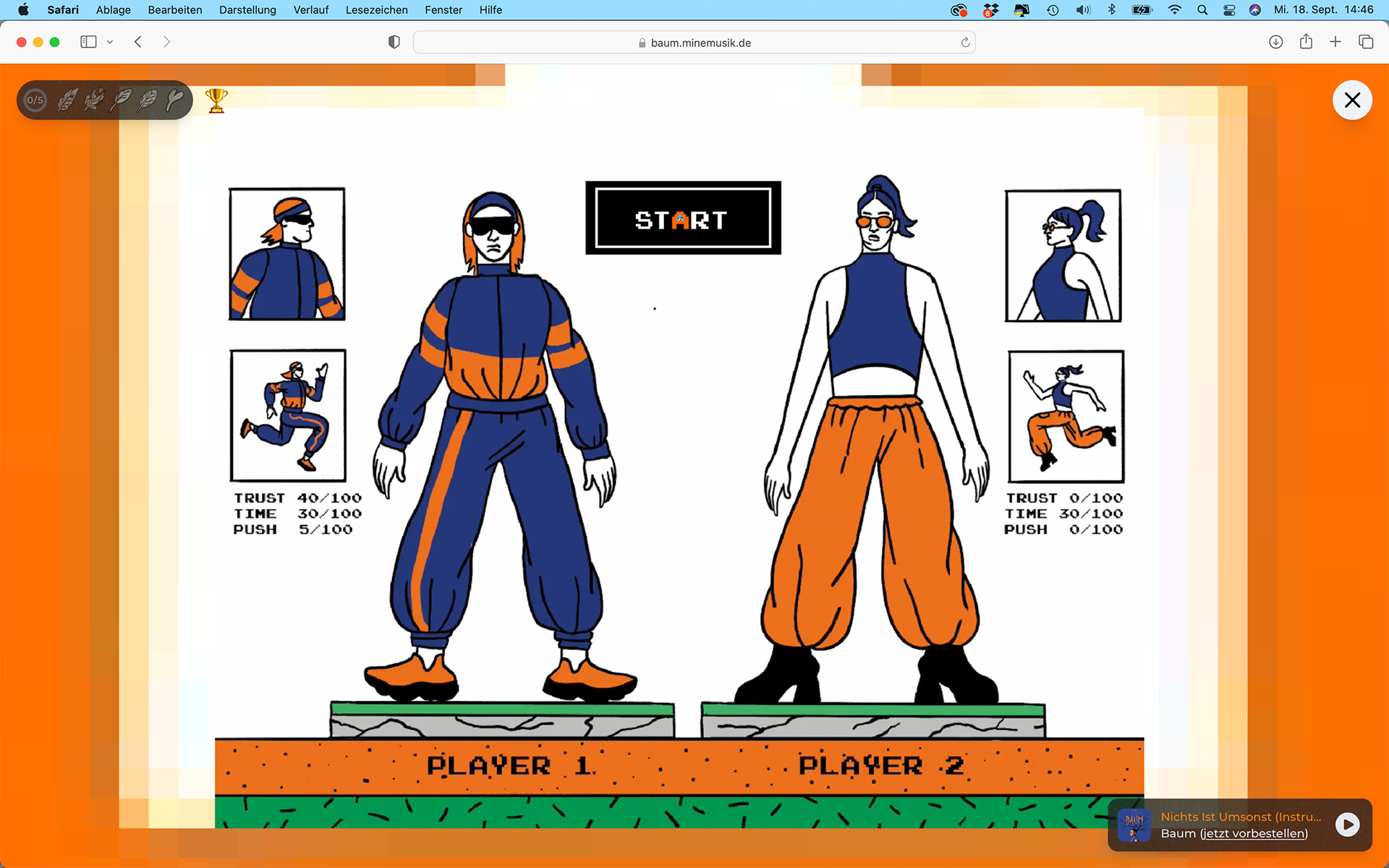Viewport: 1389px width, 868px height.
Task: Open the Safari privacy report shield
Action: [x=394, y=42]
